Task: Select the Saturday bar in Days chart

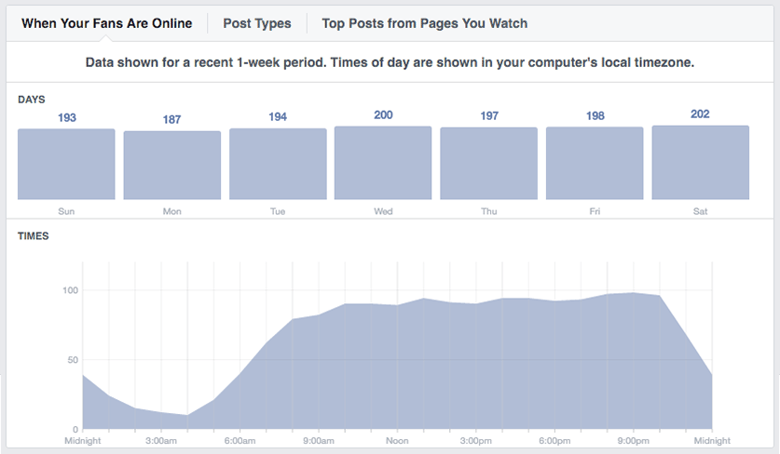Action: tap(700, 162)
